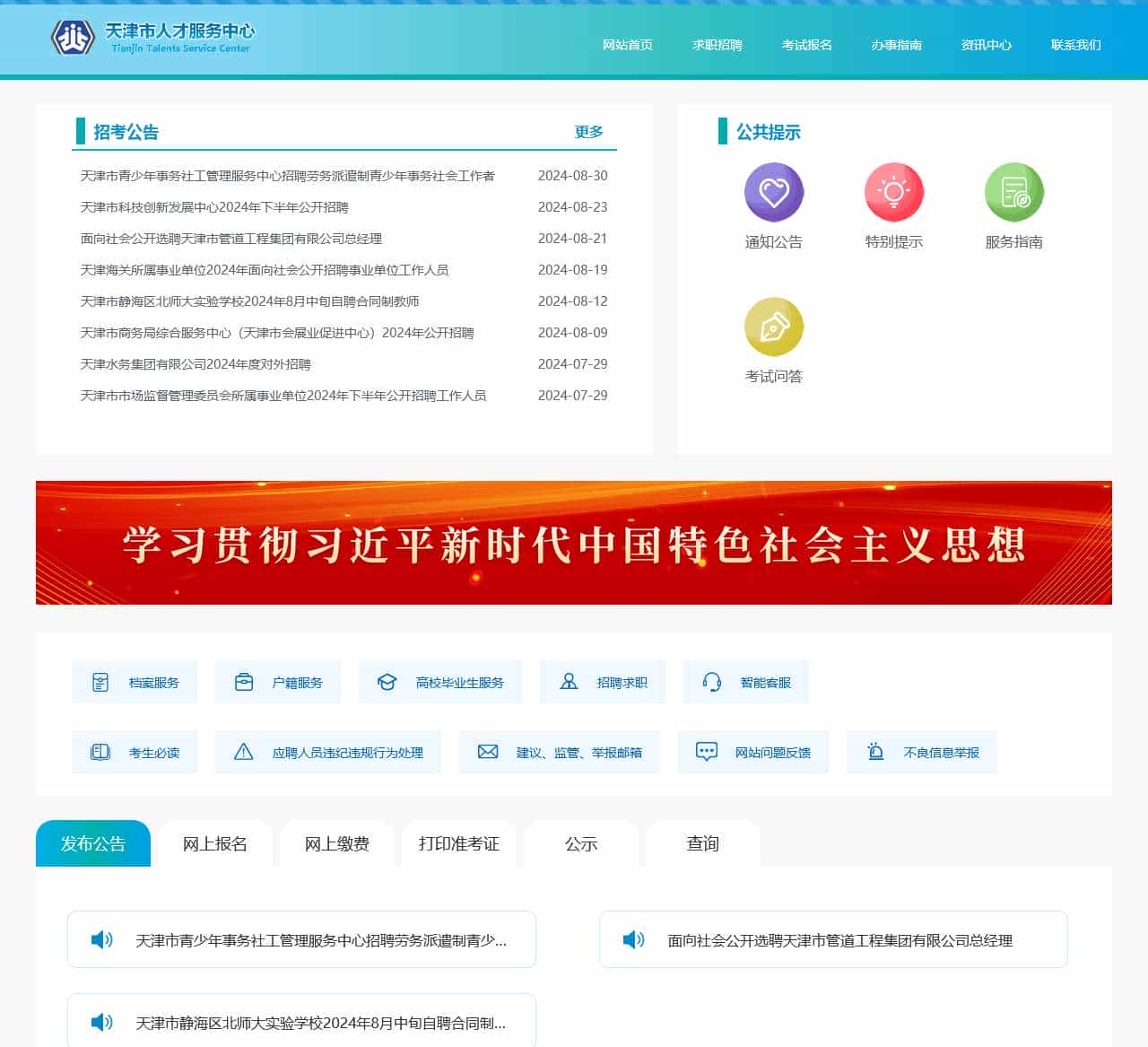Click the red 学习贯彻 banner image
This screenshot has width=1148, height=1047.
pos(574,543)
